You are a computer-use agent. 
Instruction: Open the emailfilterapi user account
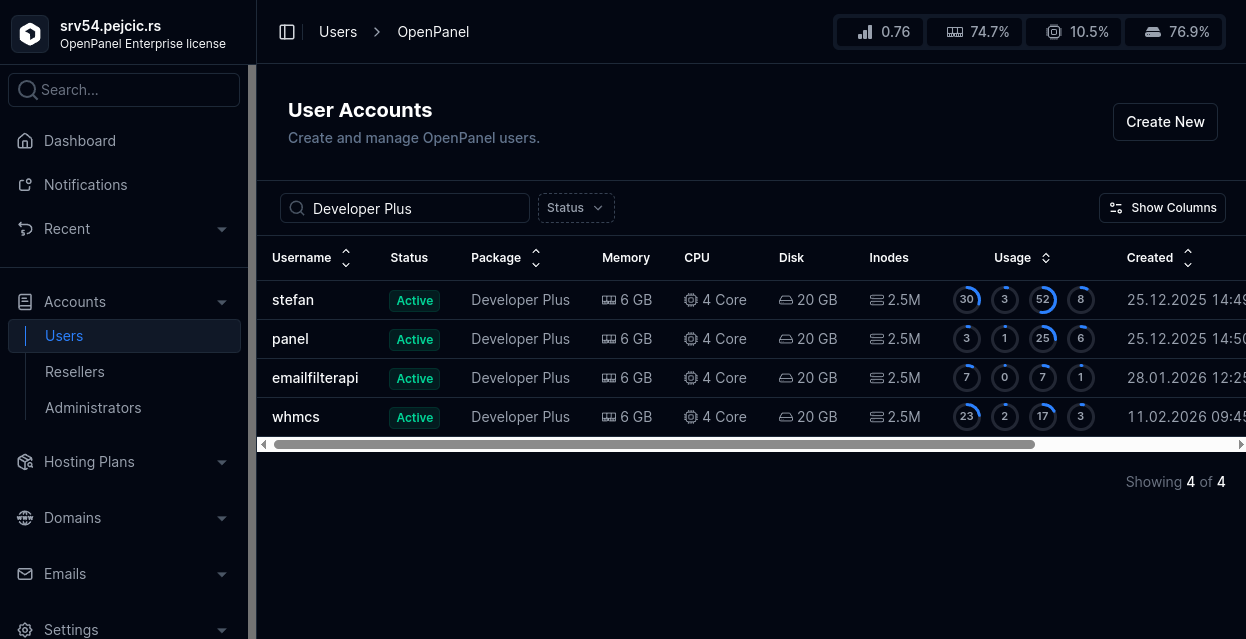[315, 378]
